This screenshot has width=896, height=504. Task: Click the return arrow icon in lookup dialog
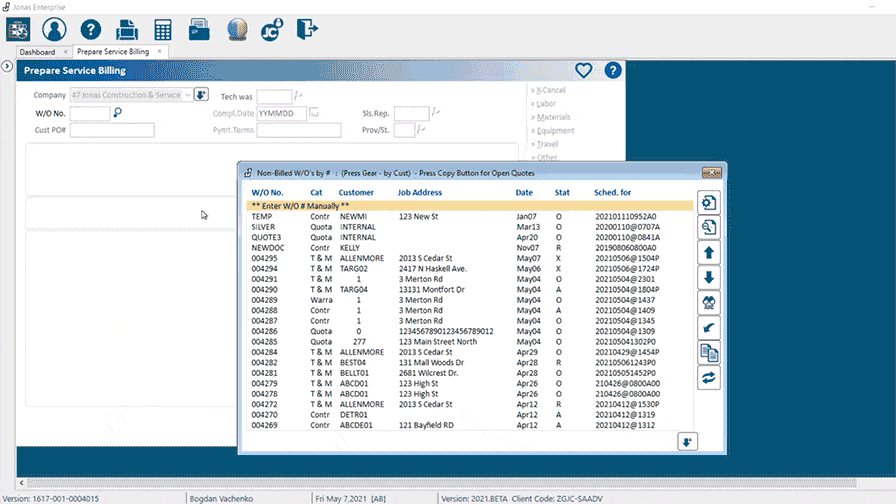pos(709,328)
